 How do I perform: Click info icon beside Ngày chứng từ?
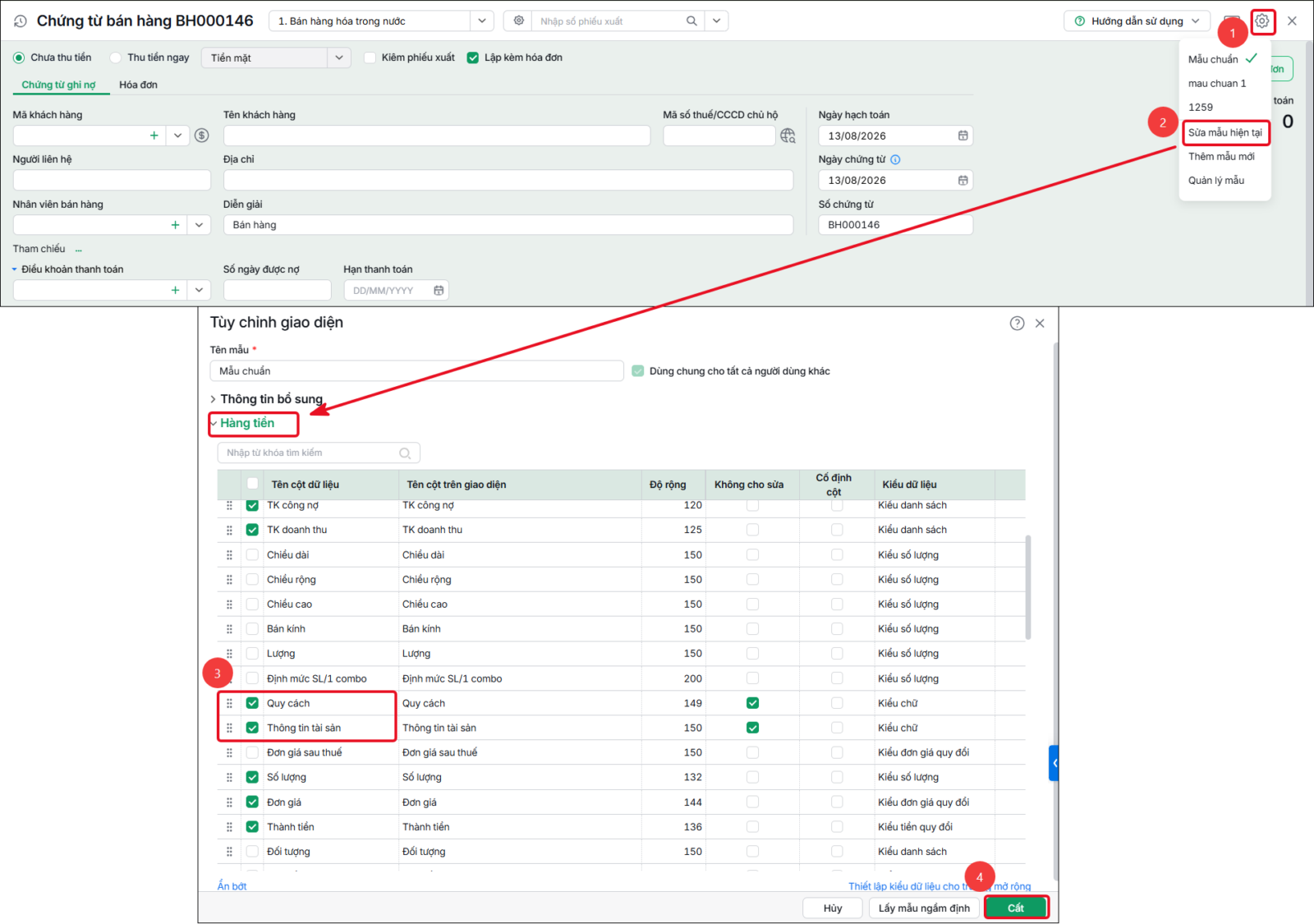[x=896, y=159]
